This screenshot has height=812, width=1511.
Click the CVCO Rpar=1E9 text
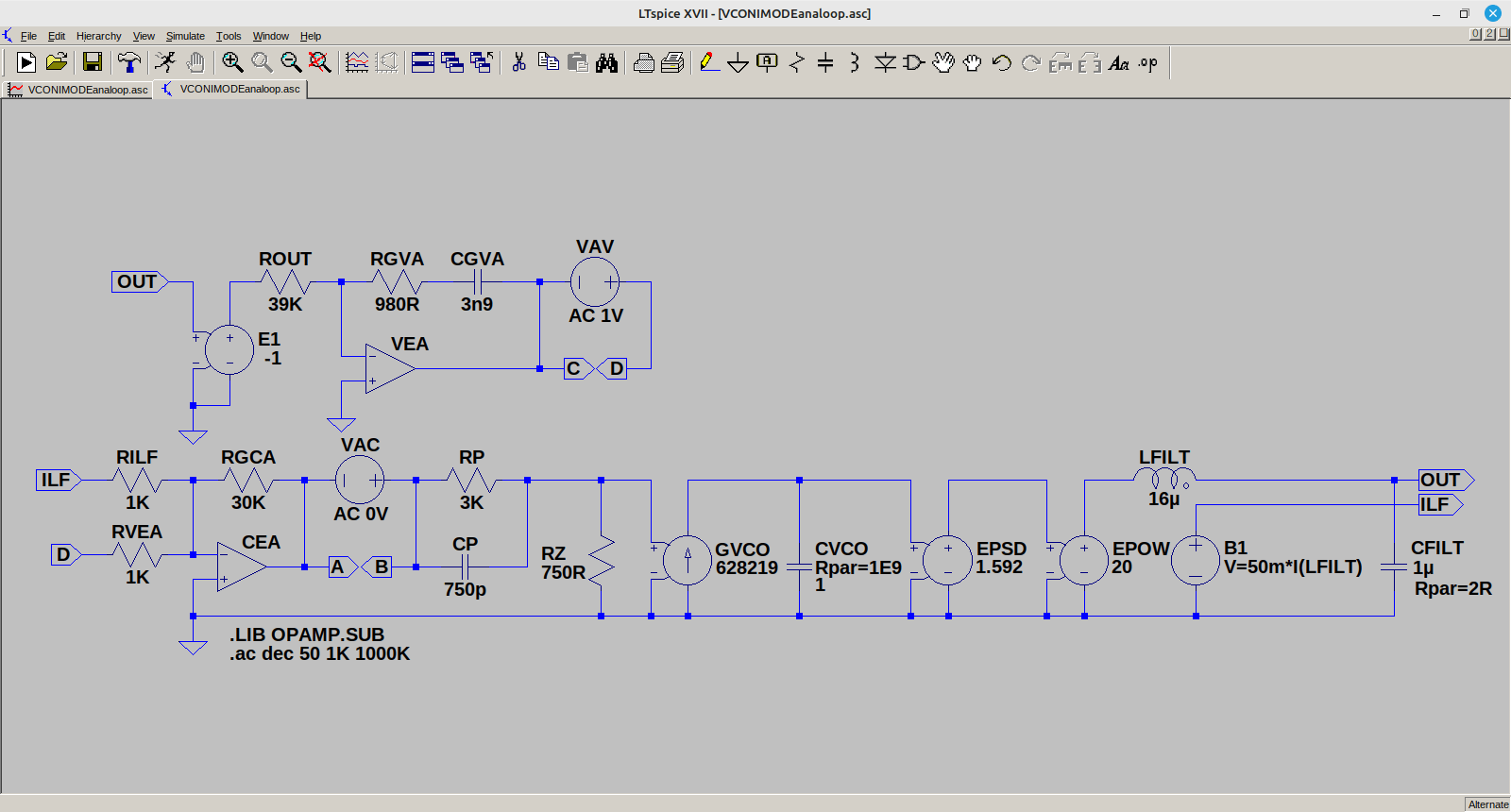point(858,567)
